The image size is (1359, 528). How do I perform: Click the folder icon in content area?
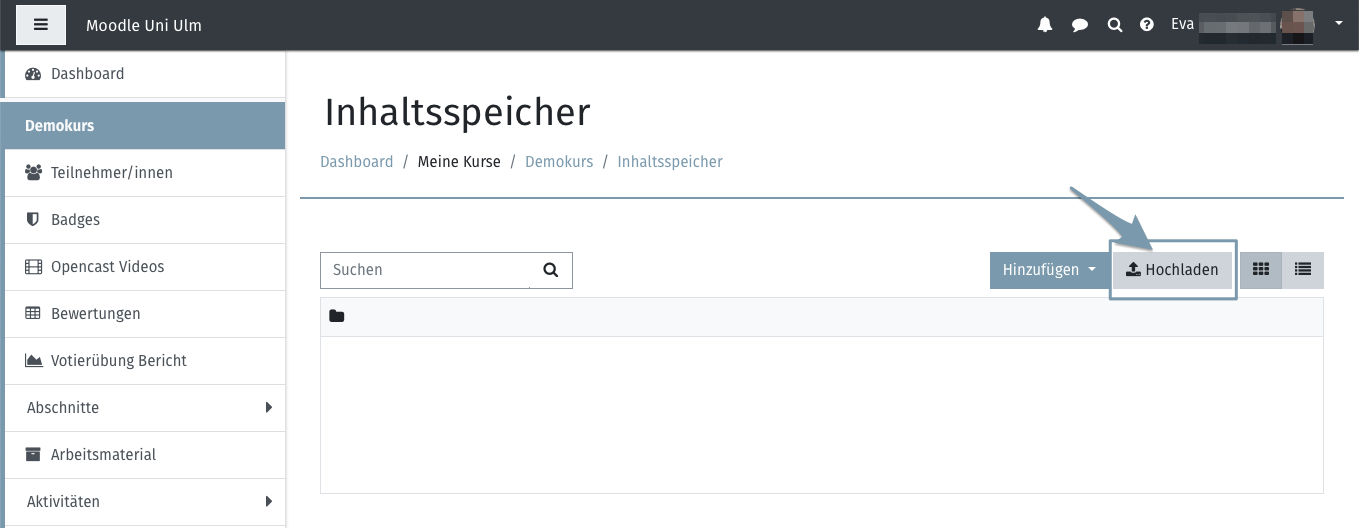point(337,317)
